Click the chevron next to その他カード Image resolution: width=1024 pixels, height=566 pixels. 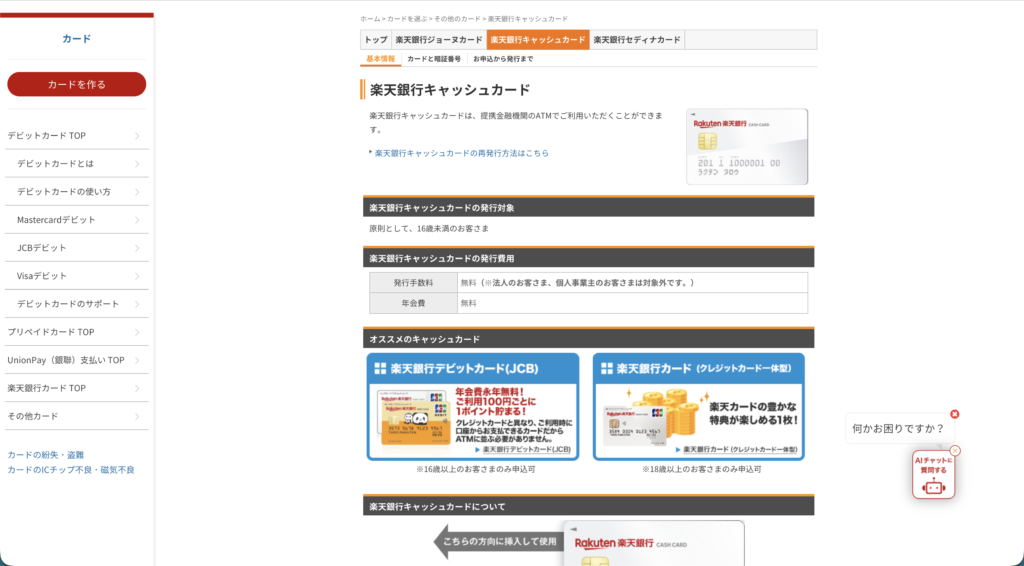coord(137,417)
